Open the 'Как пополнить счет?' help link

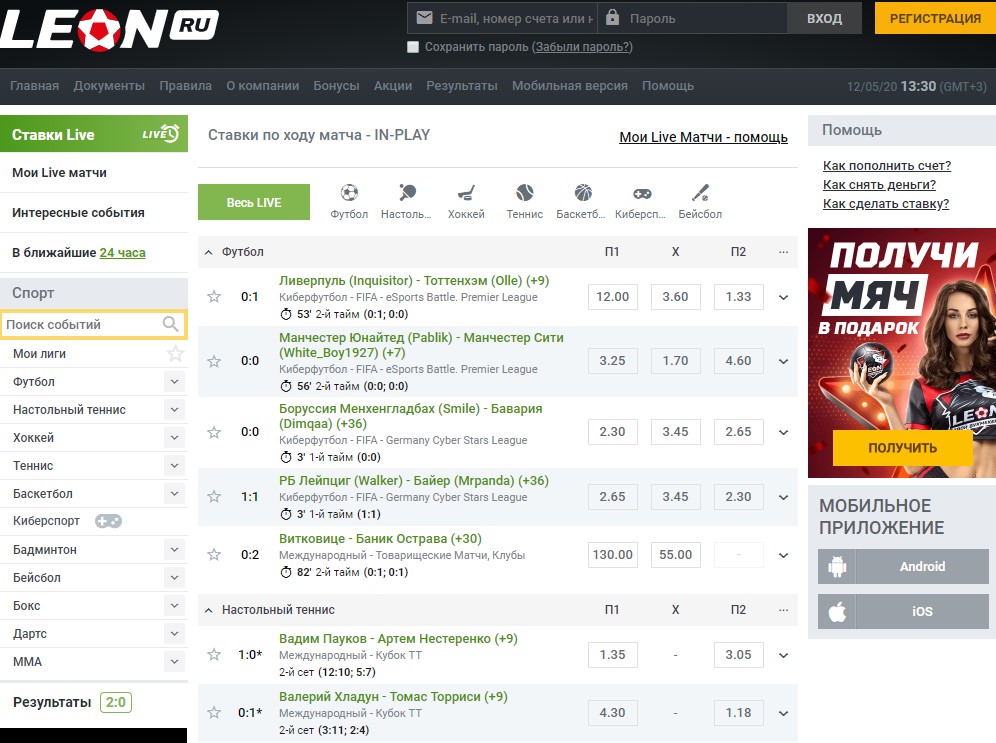tap(886, 166)
